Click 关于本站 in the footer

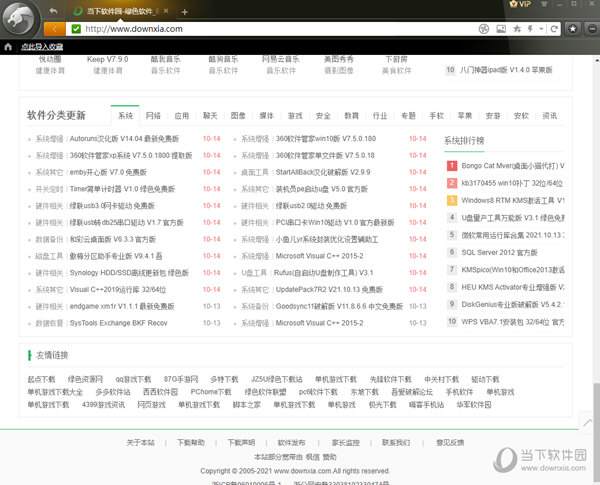coord(140,443)
